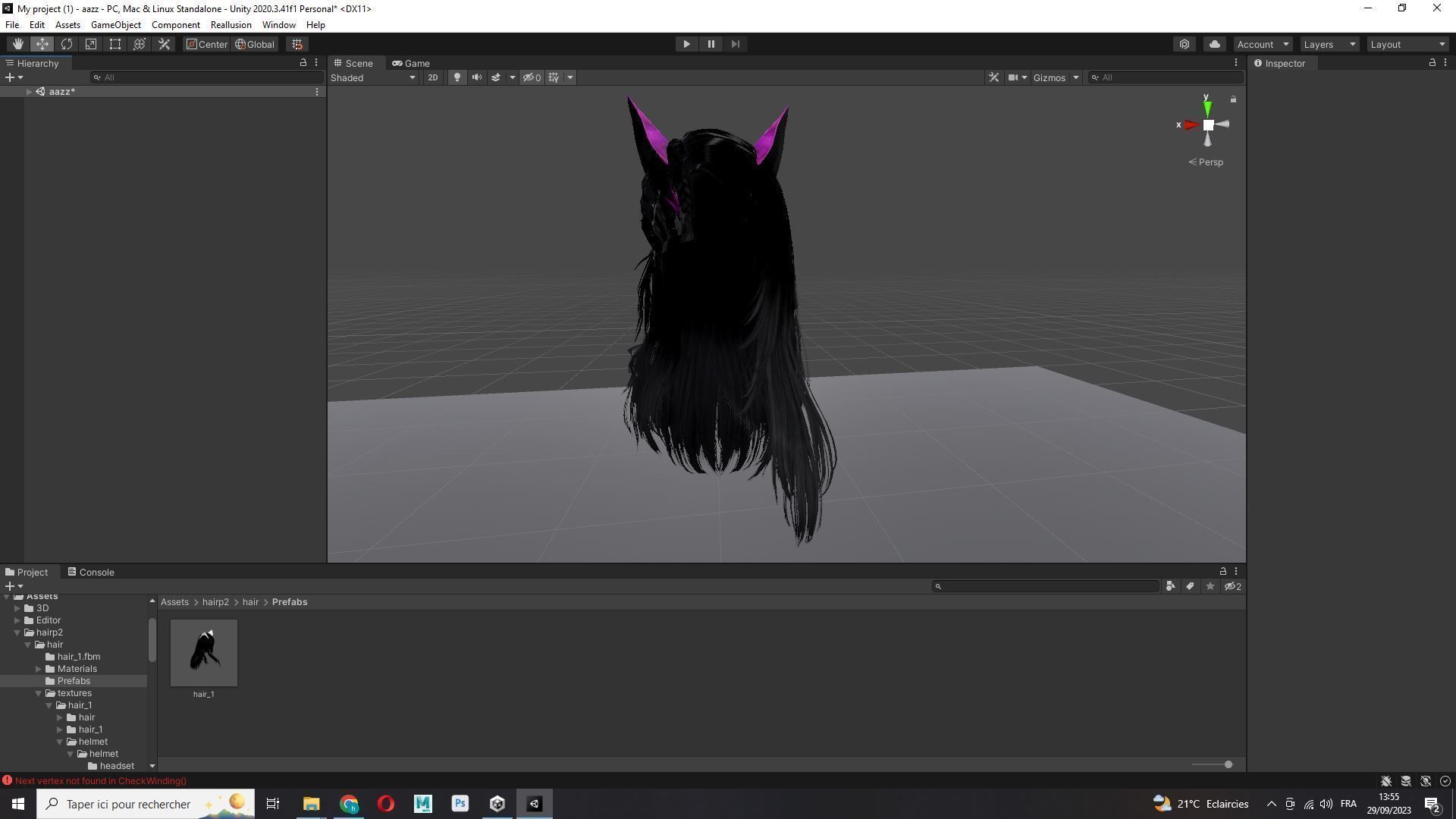Open effects dropdown arrow
The width and height of the screenshot is (1456, 819).
[x=513, y=77]
